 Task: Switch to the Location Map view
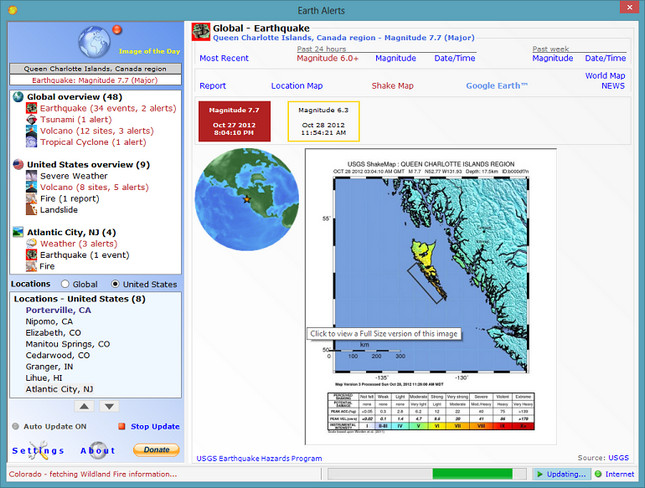click(297, 86)
